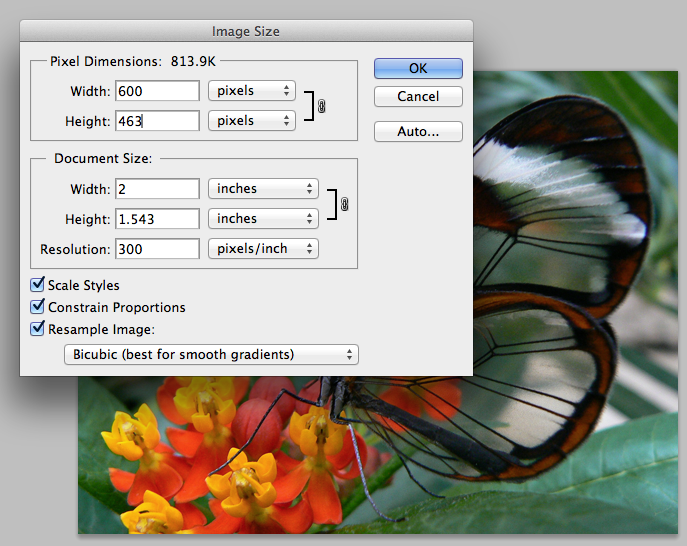687x546 pixels.
Task: Click the pixel Height field showing 463
Action: point(157,121)
